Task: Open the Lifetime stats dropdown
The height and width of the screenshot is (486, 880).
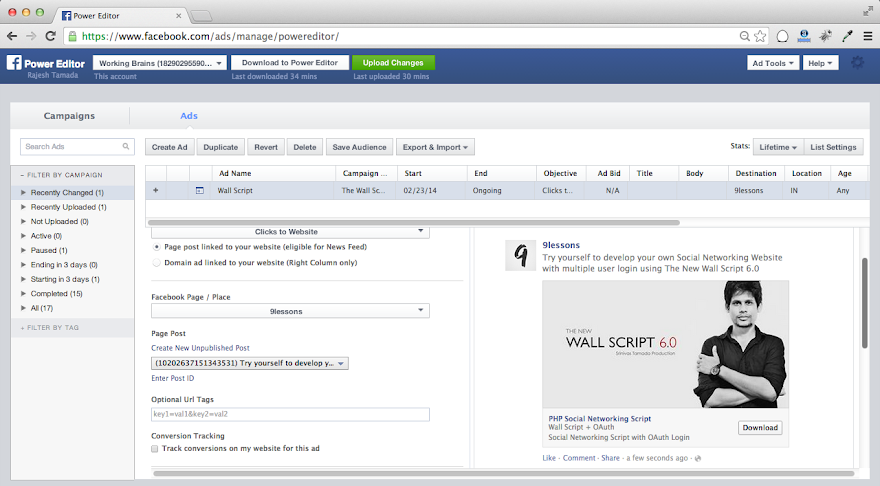Action: [778, 147]
